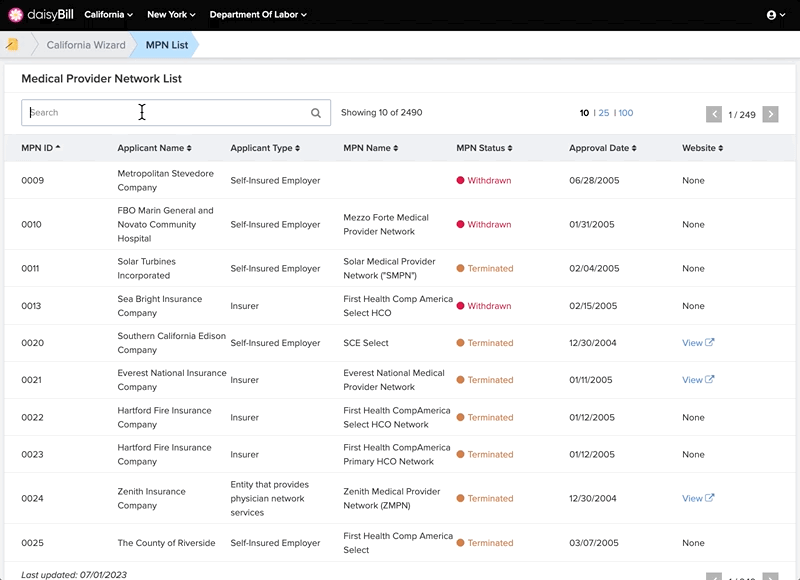Click Zenith Medical Provider Network (ZMPN) name
The height and width of the screenshot is (580, 800).
pos(391,498)
